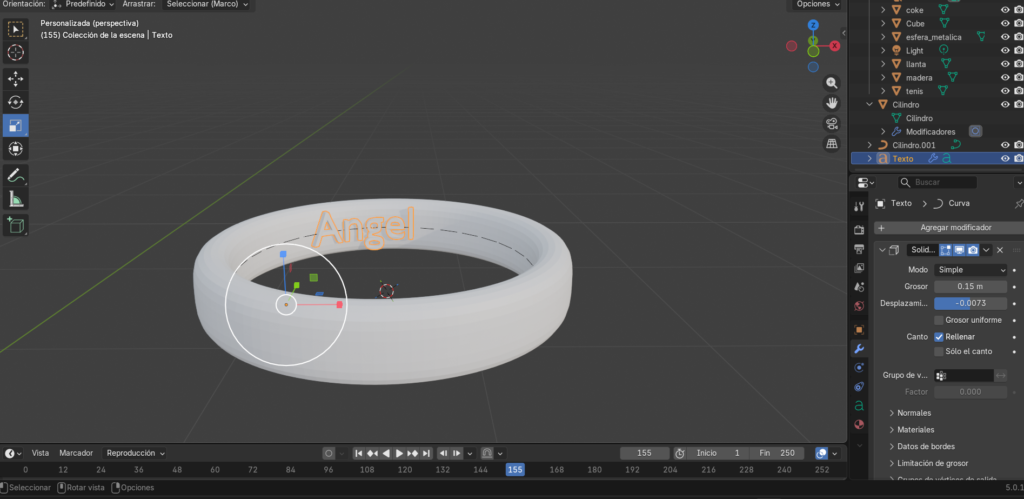The image size is (1024, 499).
Task: Activate the 3D Cursor tool
Action: (x=16, y=52)
